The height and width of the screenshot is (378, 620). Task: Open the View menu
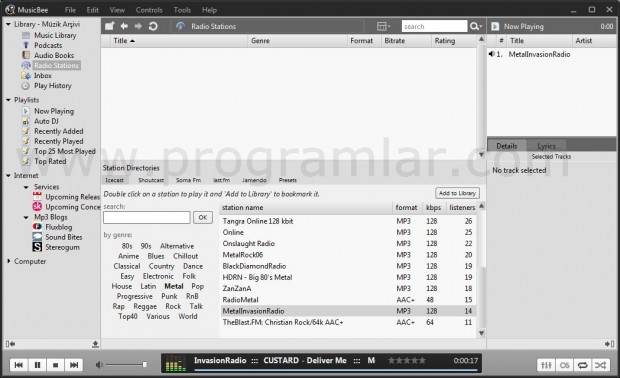tap(117, 10)
